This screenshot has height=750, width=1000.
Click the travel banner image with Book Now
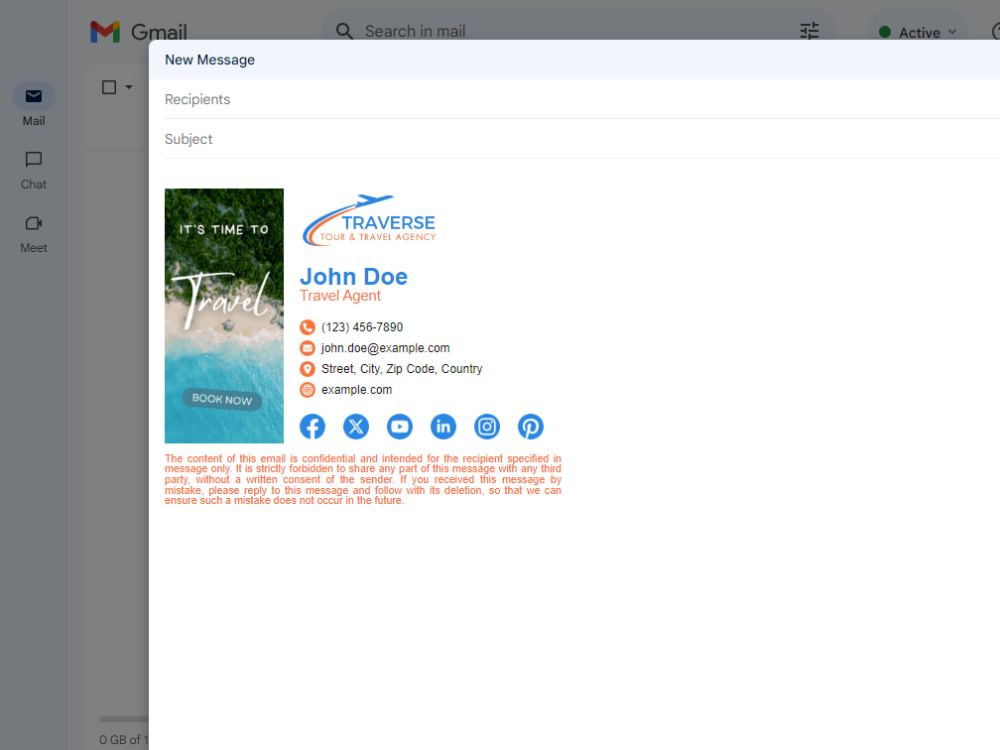[x=224, y=316]
